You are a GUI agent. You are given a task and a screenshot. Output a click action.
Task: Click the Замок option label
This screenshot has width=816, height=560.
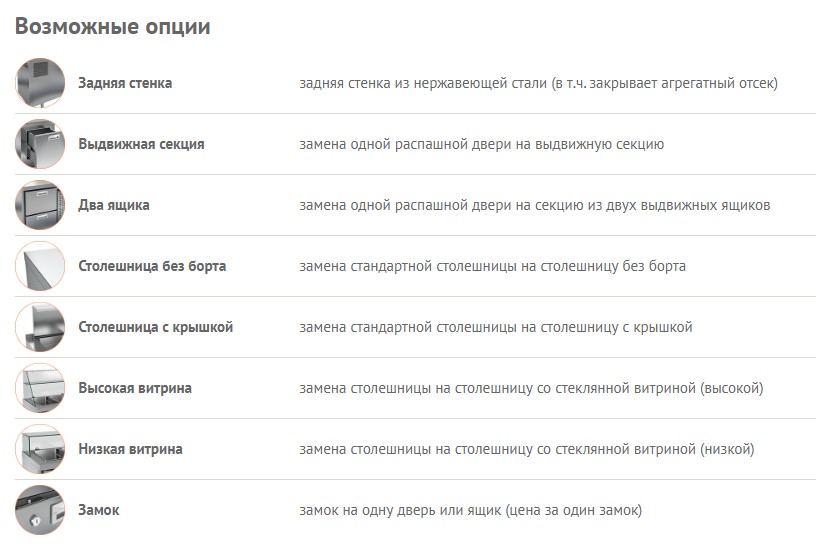tap(98, 510)
